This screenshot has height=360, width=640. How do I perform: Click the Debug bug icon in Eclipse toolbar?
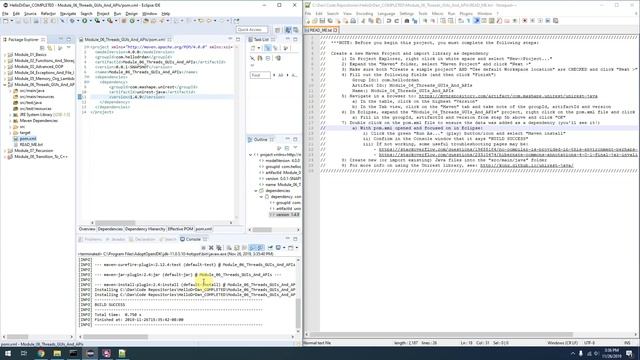point(72,20)
